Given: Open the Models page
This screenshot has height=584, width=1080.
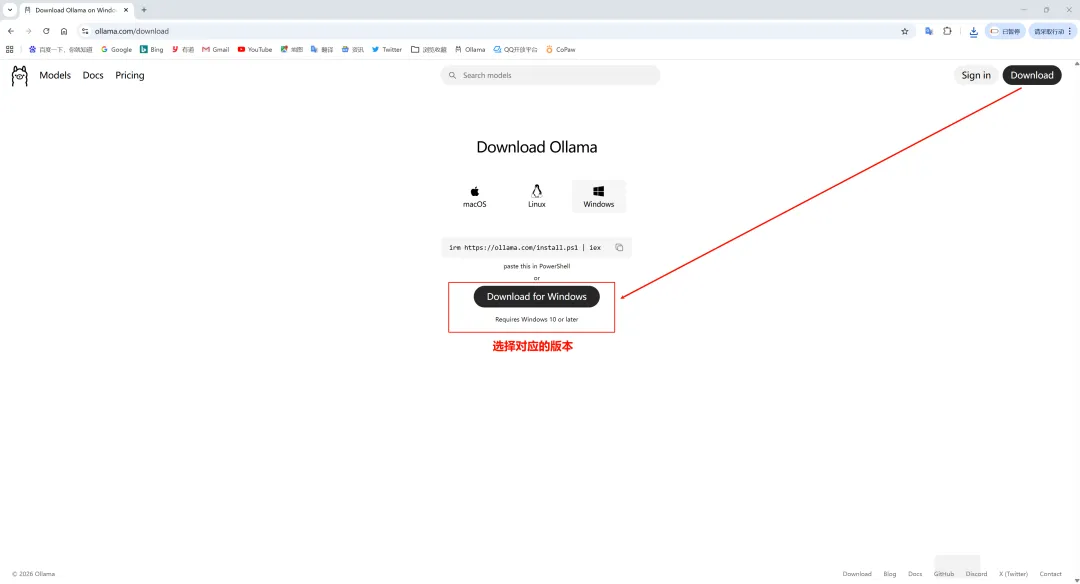Looking at the screenshot, I should click(55, 75).
